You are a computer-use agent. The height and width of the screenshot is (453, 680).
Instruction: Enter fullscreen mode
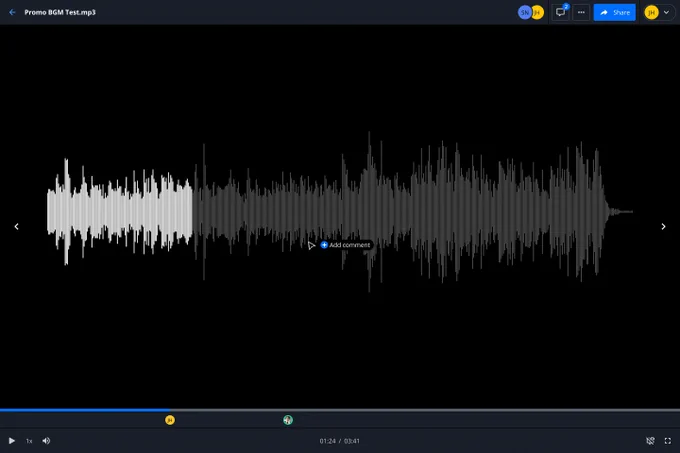point(668,441)
